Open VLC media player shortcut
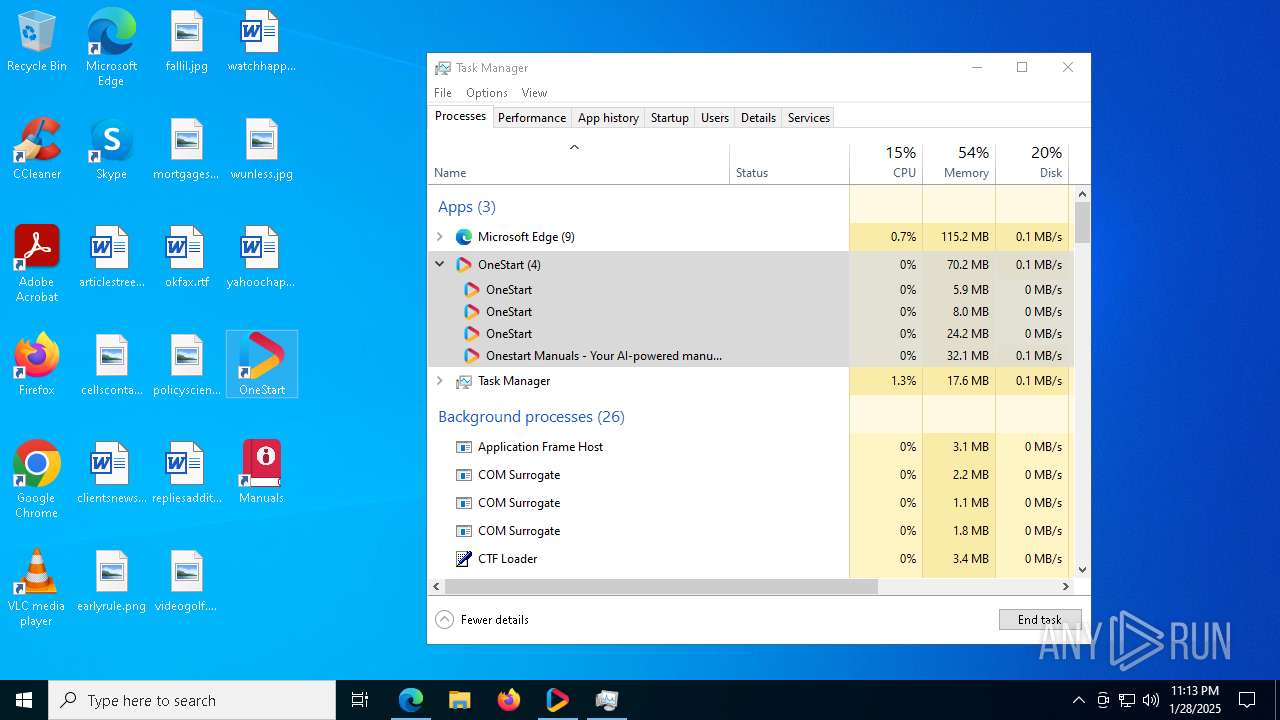This screenshot has width=1280, height=720. [37, 588]
